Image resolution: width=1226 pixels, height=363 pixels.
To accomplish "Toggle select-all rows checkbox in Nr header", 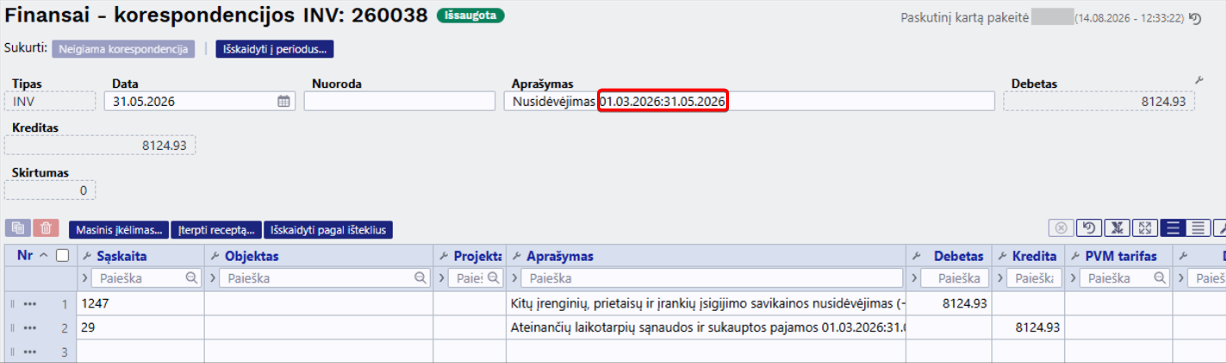I will point(63,256).
